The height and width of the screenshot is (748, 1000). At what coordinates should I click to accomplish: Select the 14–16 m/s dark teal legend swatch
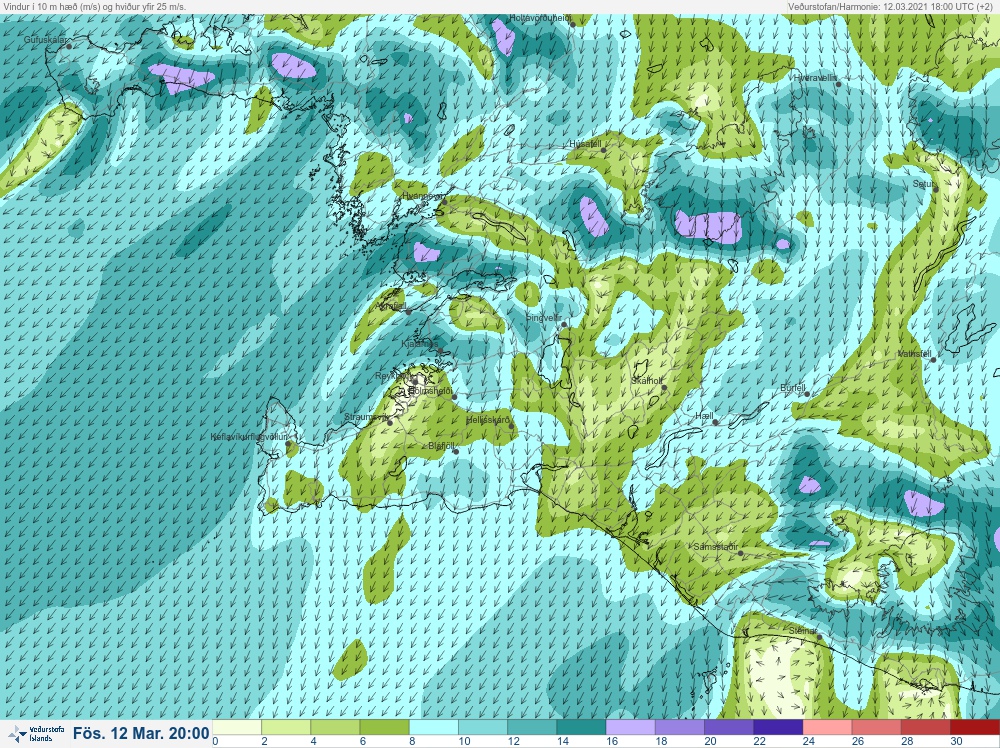click(x=581, y=728)
